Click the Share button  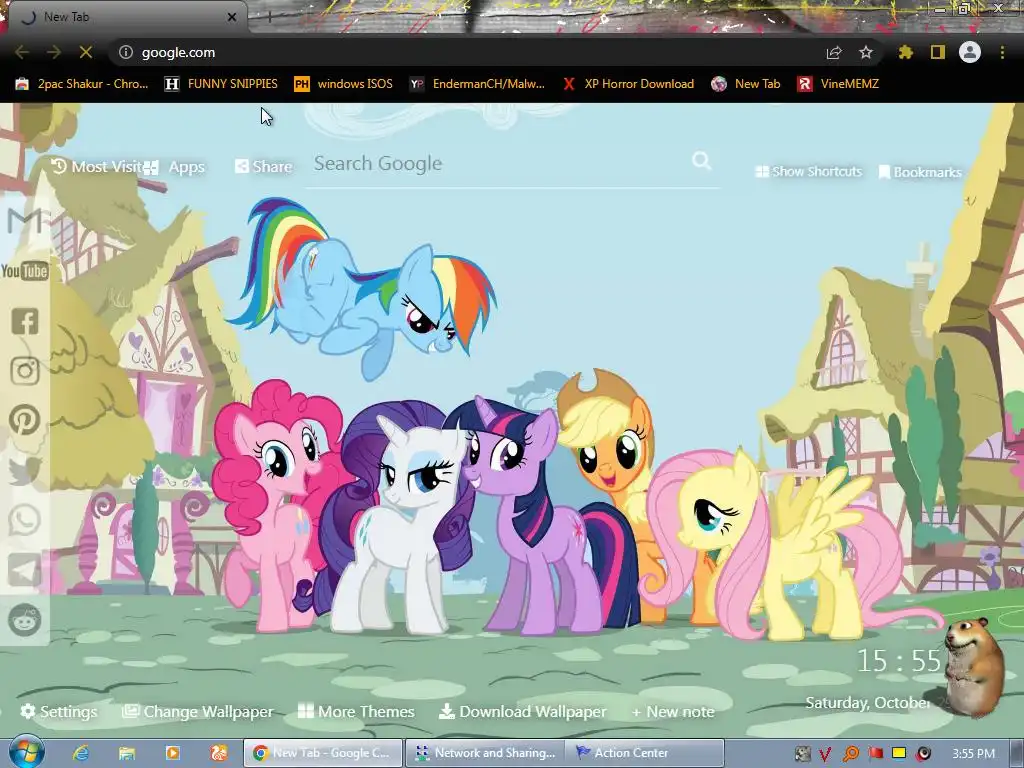click(x=263, y=167)
